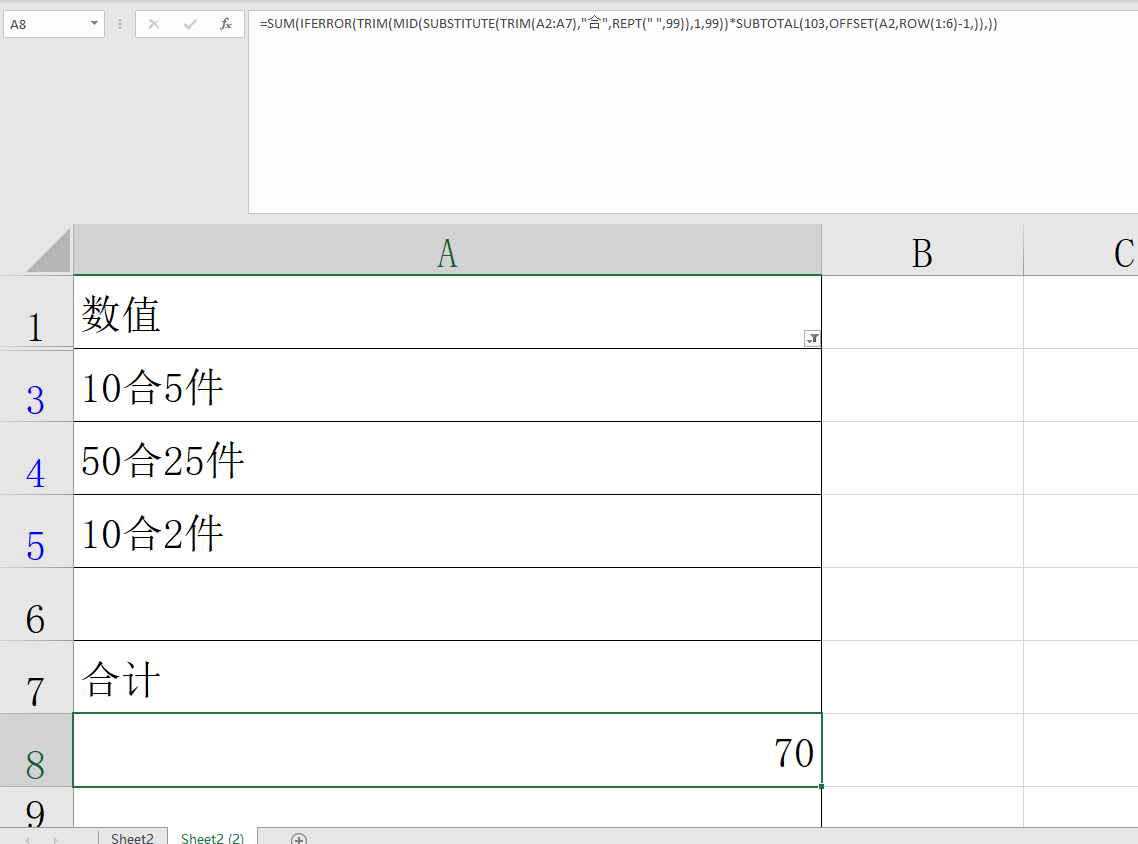Select cell B8 beside the total 70
This screenshot has height=844, width=1138.
coord(922,750)
